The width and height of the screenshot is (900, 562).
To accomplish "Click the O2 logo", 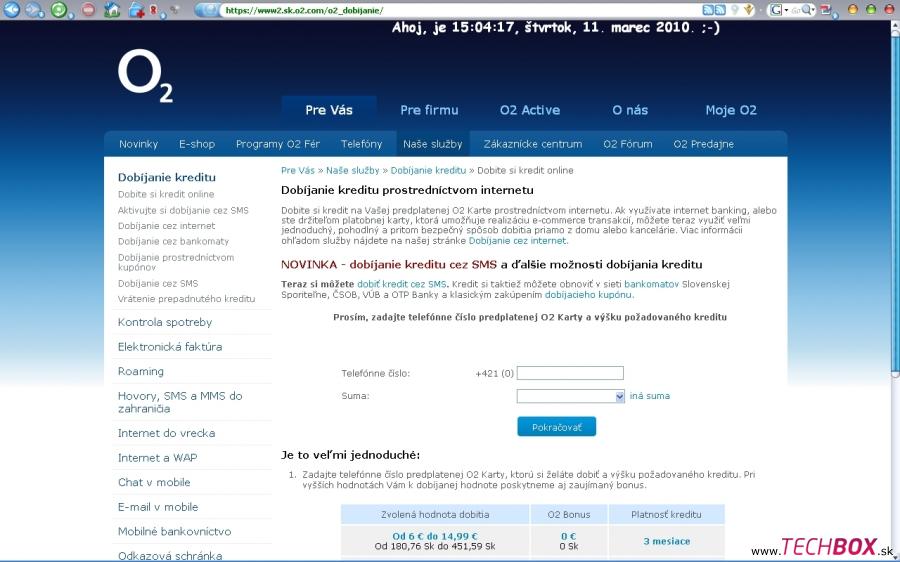I will 145,75.
